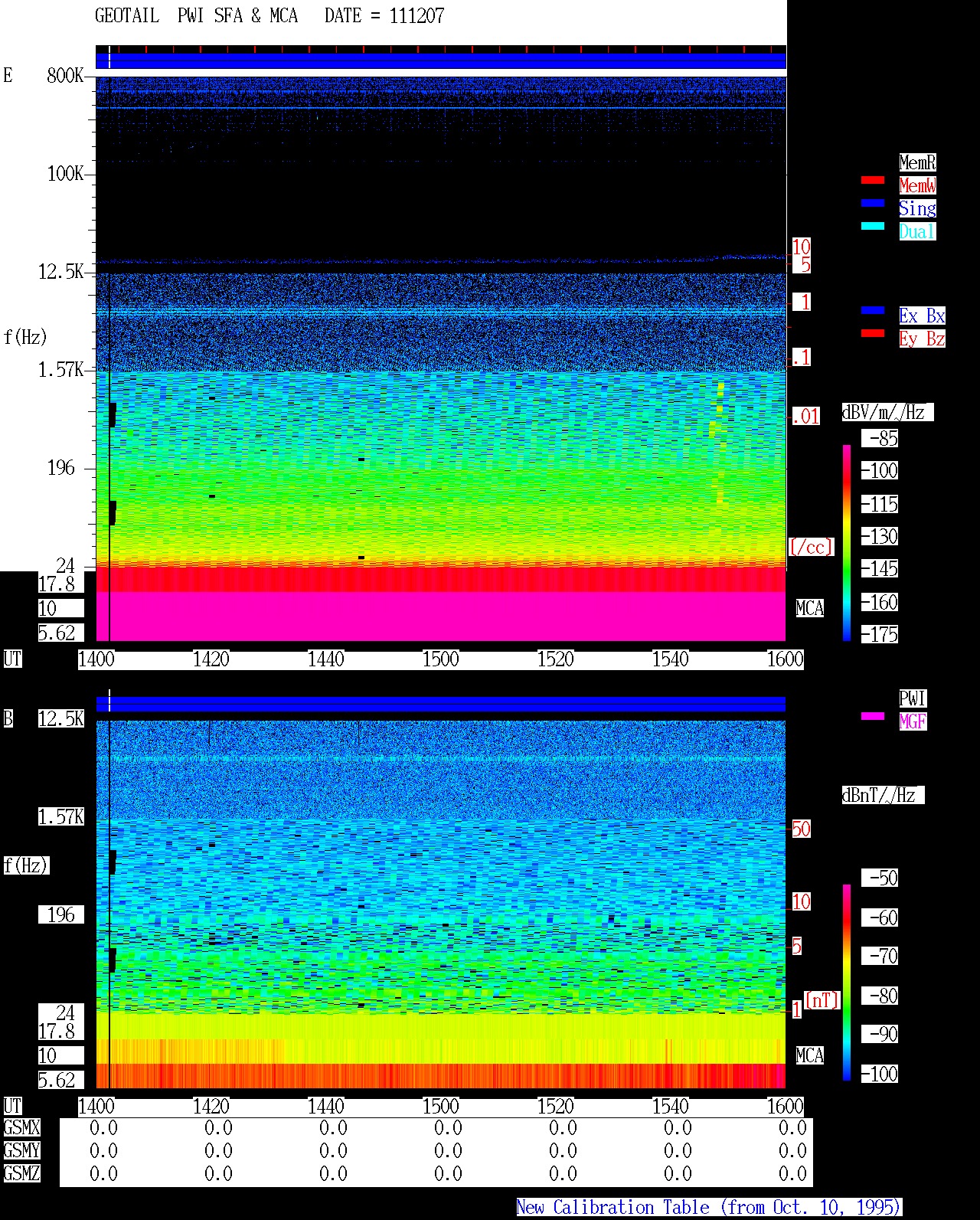The height and width of the screenshot is (1220, 980).
Task: Click the blue Sing legend swatch
Action: (873, 203)
